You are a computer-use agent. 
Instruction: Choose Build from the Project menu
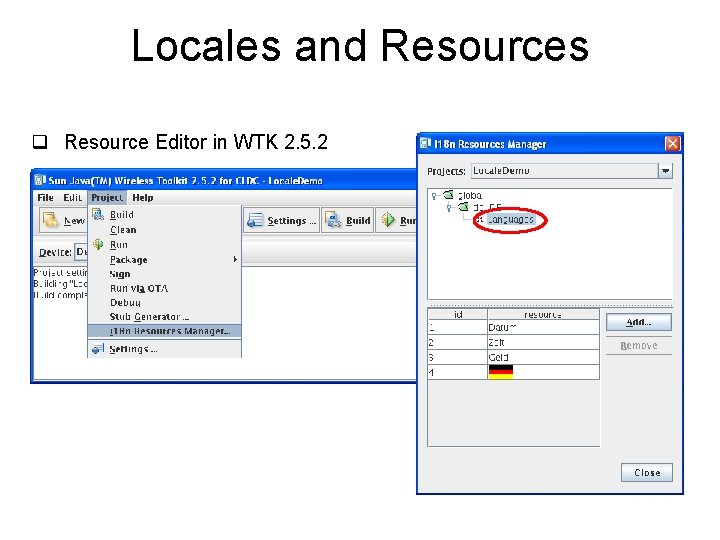click(122, 215)
